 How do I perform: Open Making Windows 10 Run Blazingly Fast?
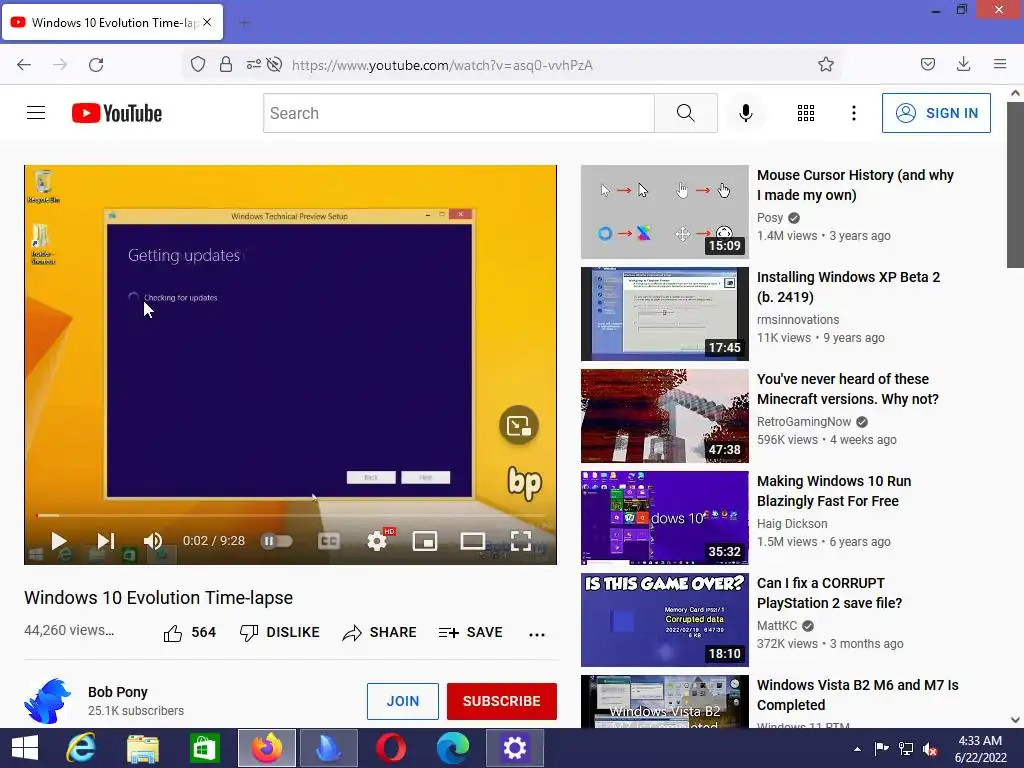tap(834, 490)
